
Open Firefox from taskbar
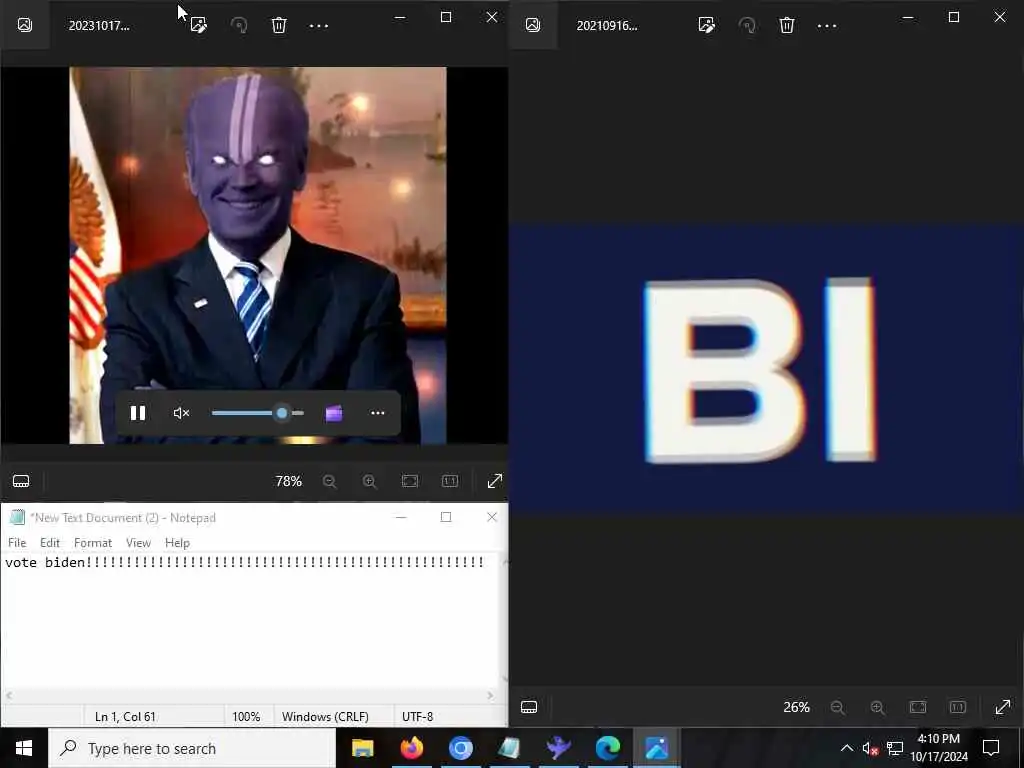click(x=411, y=748)
